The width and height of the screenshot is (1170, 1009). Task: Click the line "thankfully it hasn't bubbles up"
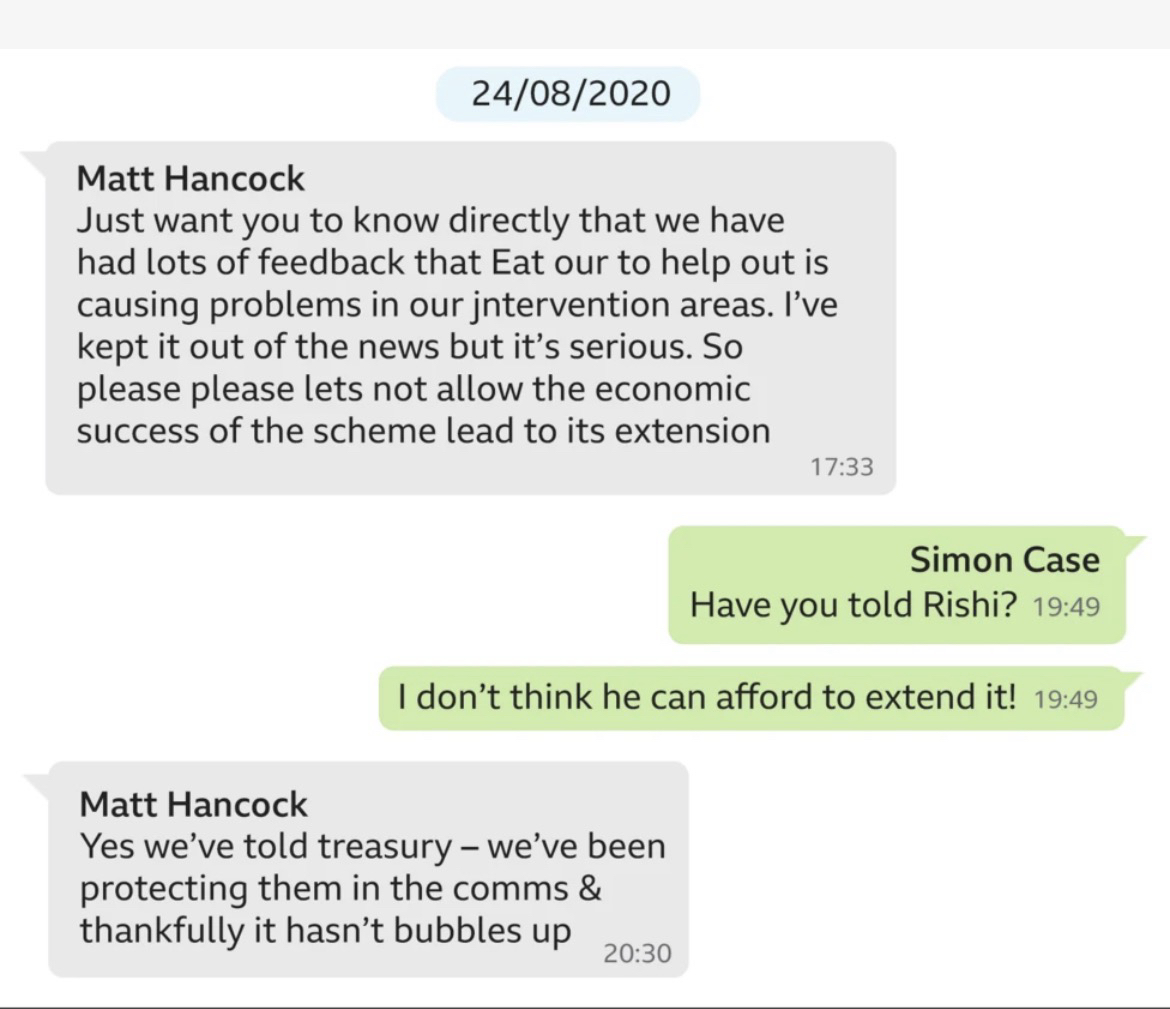point(326,930)
